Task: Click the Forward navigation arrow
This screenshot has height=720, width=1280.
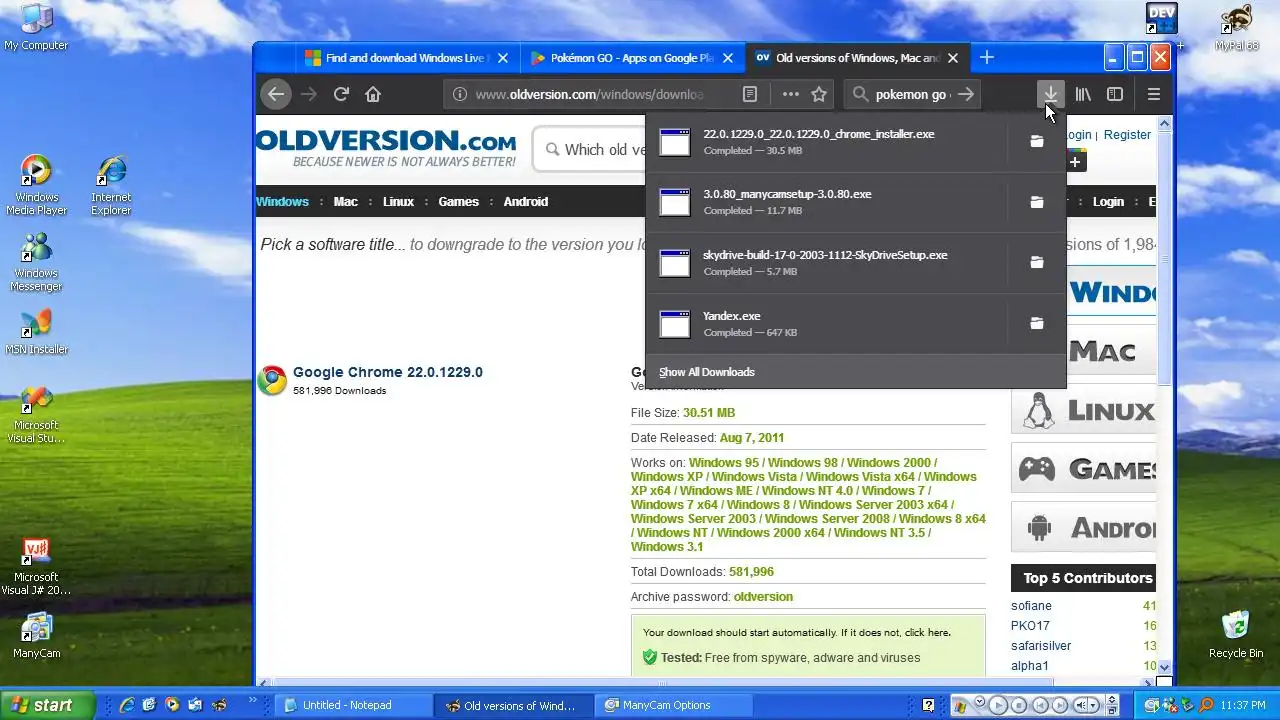Action: tap(309, 94)
